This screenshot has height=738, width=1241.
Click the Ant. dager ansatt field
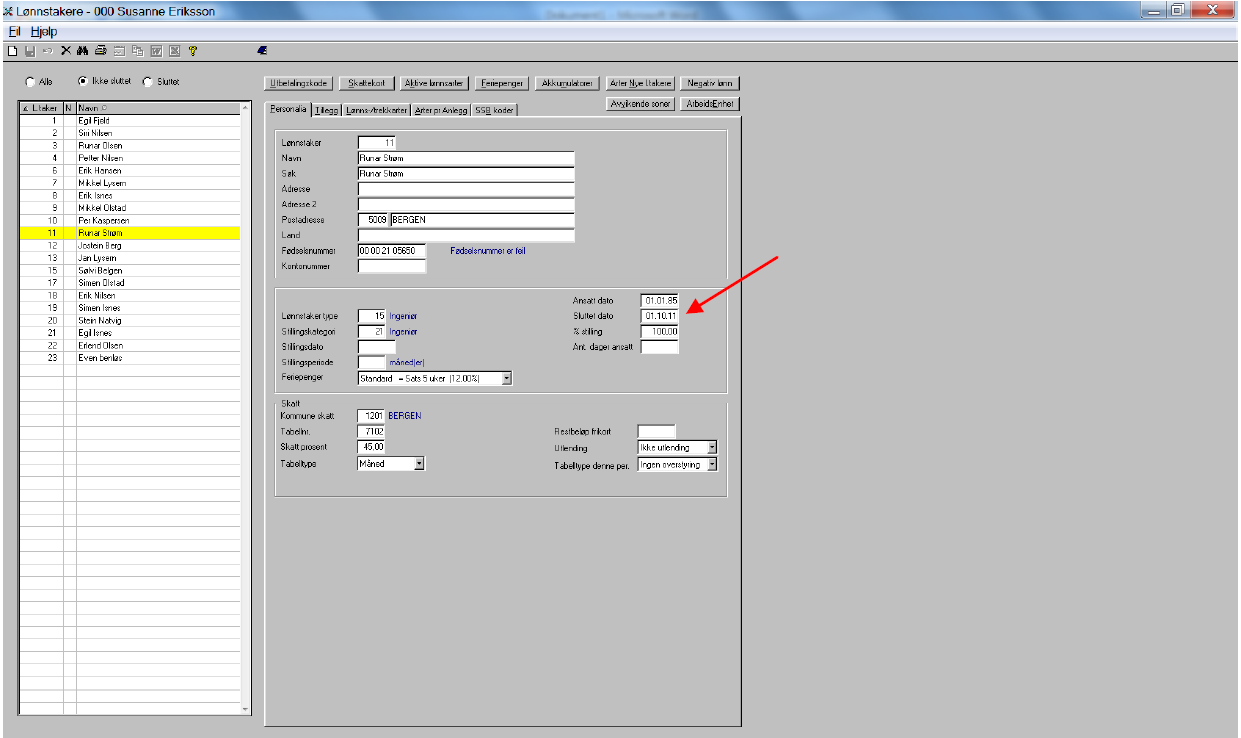tap(660, 347)
